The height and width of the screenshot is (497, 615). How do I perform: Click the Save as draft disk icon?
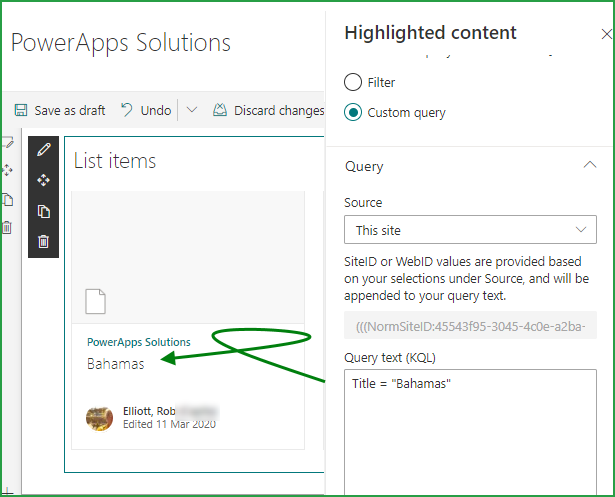tap(21, 110)
